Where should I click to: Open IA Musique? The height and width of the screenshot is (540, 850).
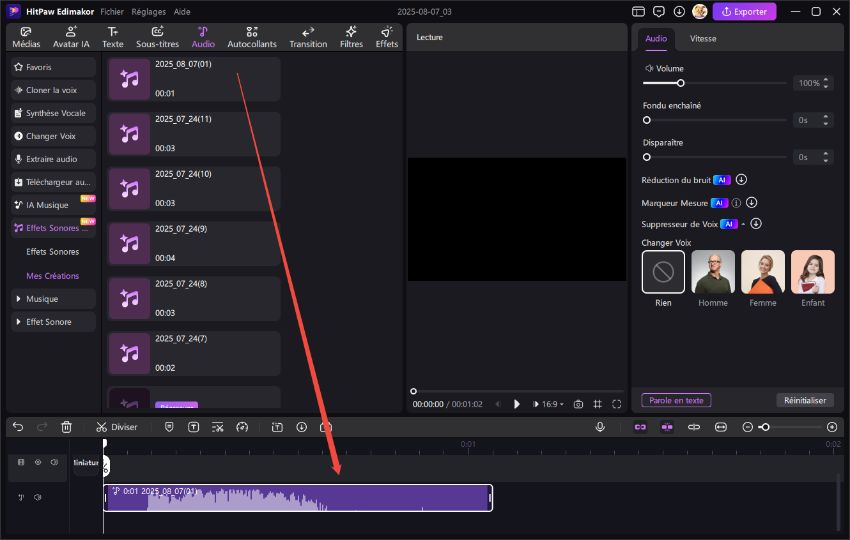pos(53,204)
